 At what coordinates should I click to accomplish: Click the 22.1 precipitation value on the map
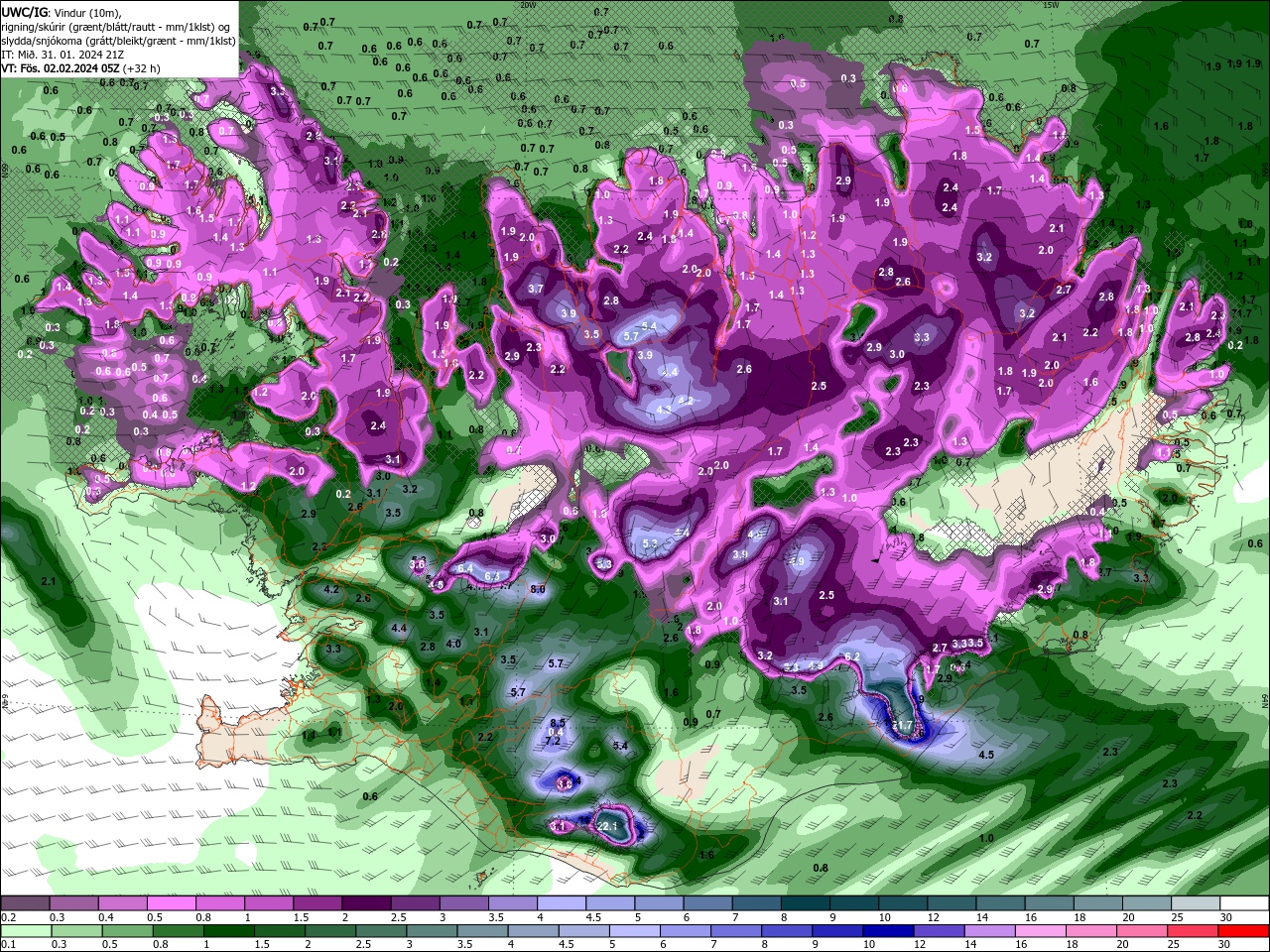(607, 825)
